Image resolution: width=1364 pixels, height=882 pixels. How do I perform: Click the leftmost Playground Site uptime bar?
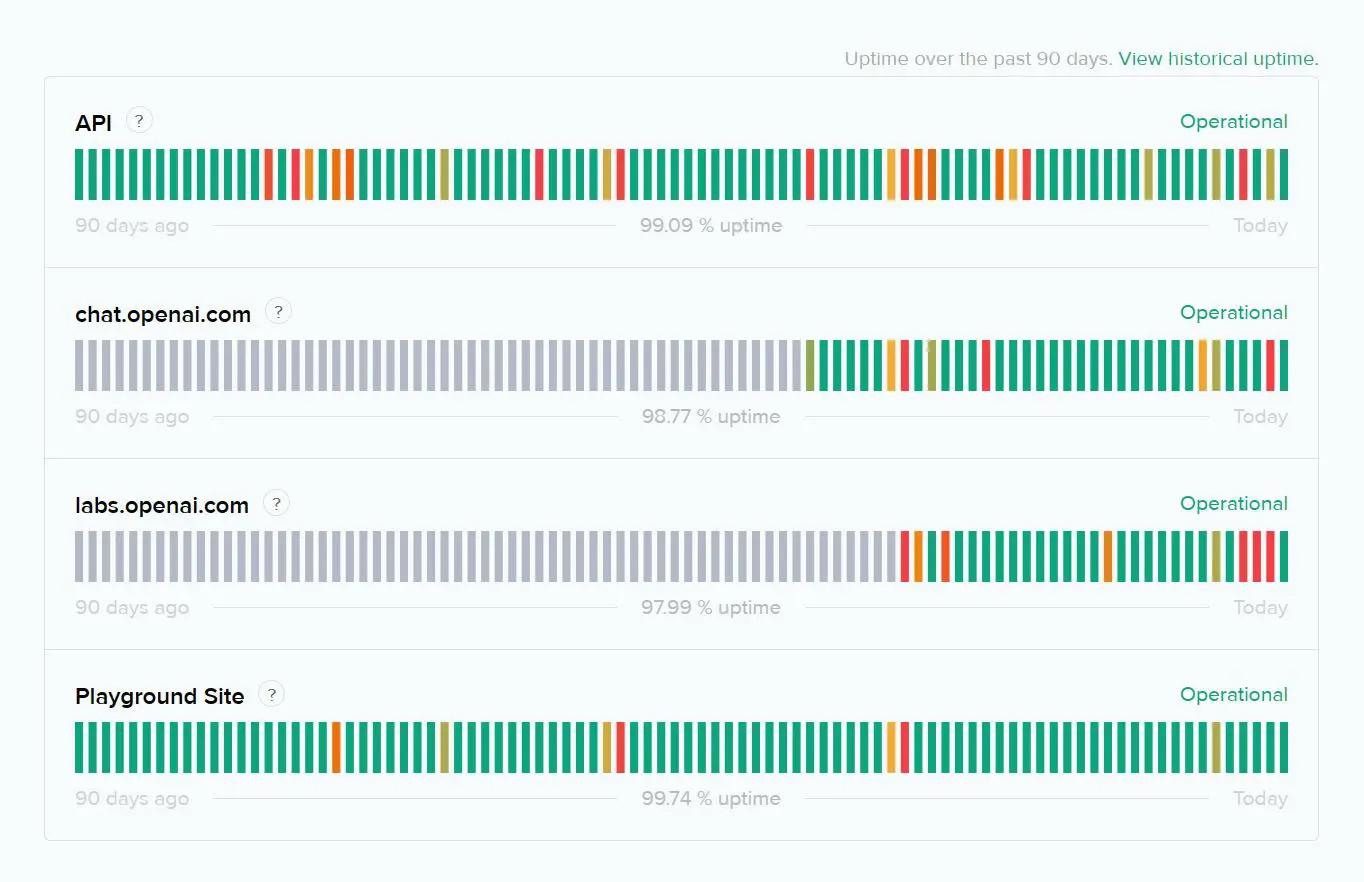pos(80,748)
